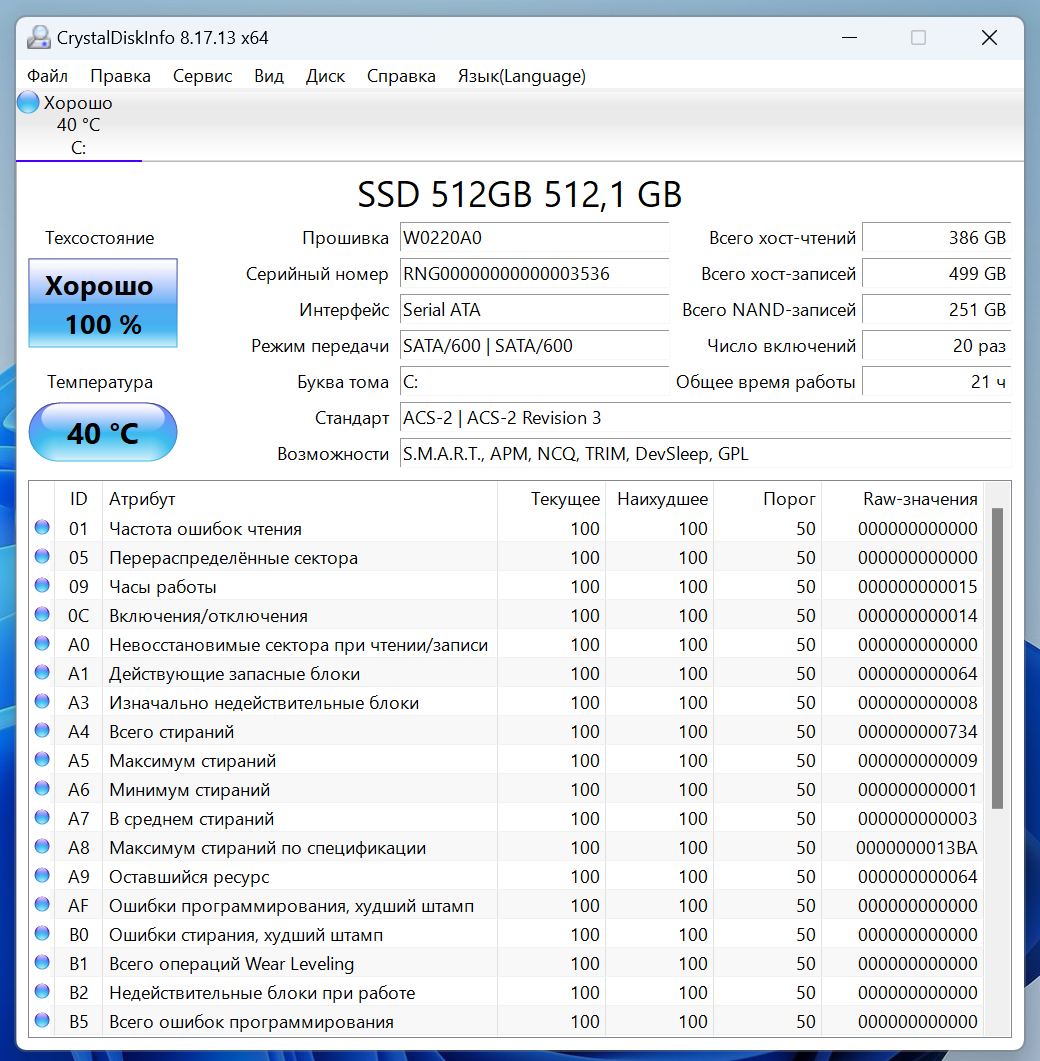Image resolution: width=1040 pixels, height=1061 pixels.
Task: Click the status orb for attribute A0
Action: (42, 644)
